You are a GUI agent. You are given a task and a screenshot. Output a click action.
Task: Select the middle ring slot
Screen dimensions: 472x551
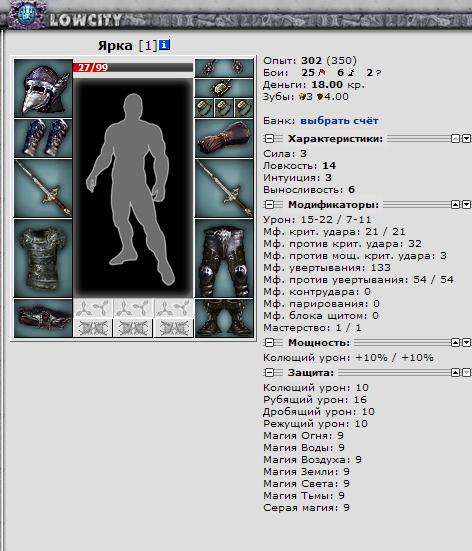pos(224,108)
